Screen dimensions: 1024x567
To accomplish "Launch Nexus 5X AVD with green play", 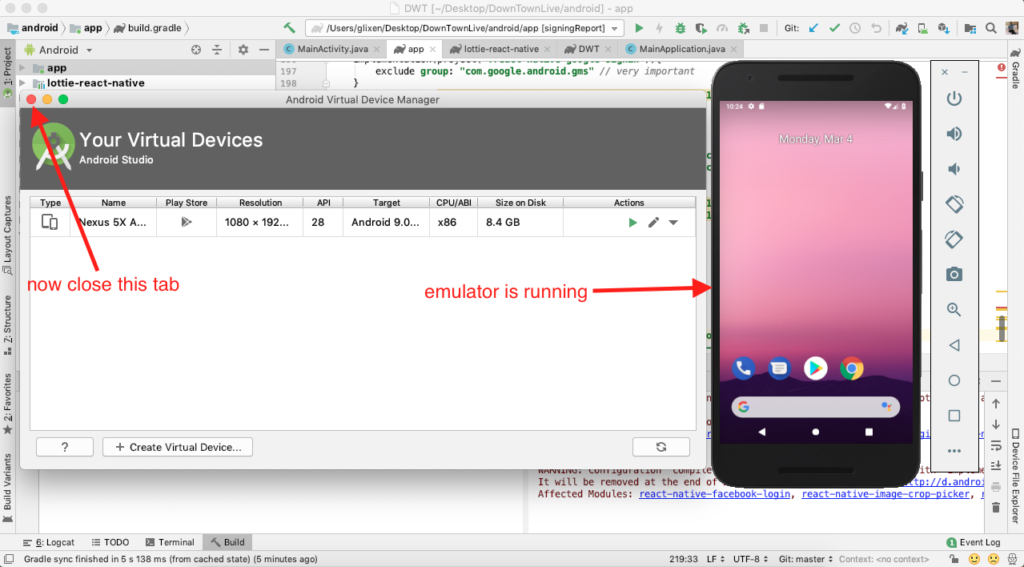I will (x=632, y=222).
